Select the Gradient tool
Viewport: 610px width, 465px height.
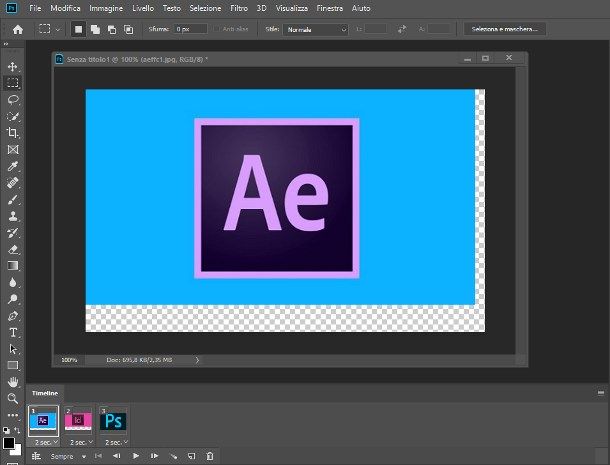coord(12,266)
